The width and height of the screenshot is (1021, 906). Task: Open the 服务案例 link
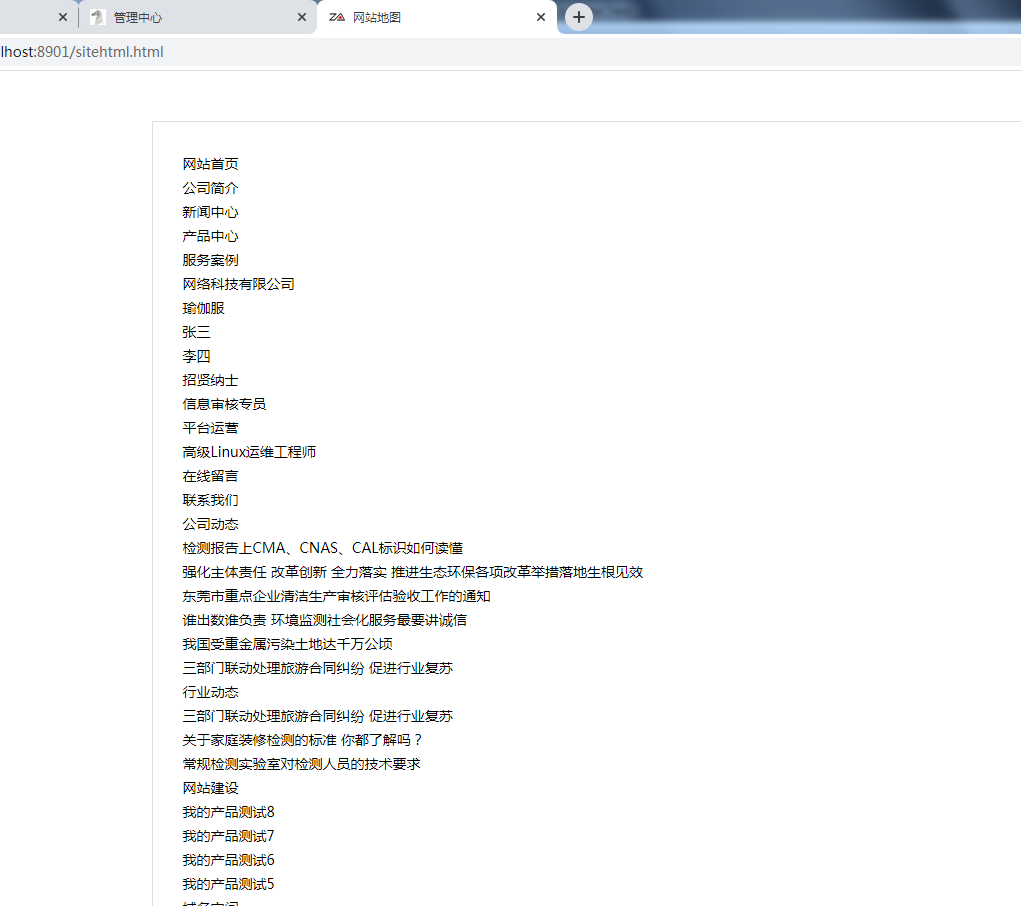pyautogui.click(x=210, y=260)
